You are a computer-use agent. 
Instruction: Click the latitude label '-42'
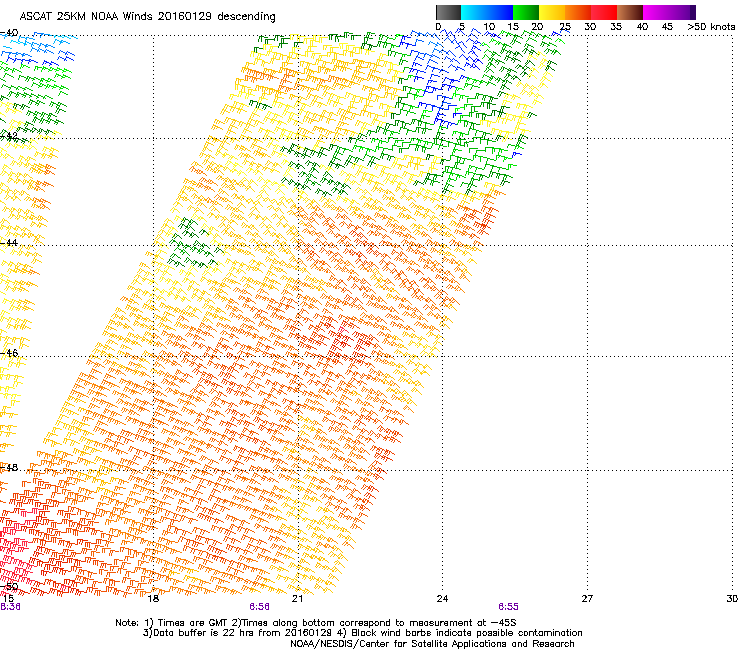[x=9, y=136]
